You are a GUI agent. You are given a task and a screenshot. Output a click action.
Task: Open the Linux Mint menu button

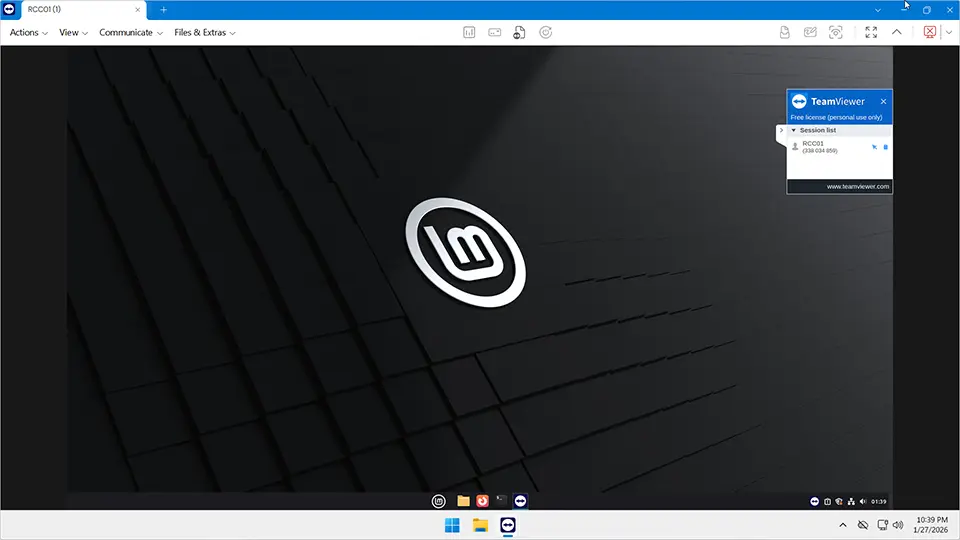(438, 501)
